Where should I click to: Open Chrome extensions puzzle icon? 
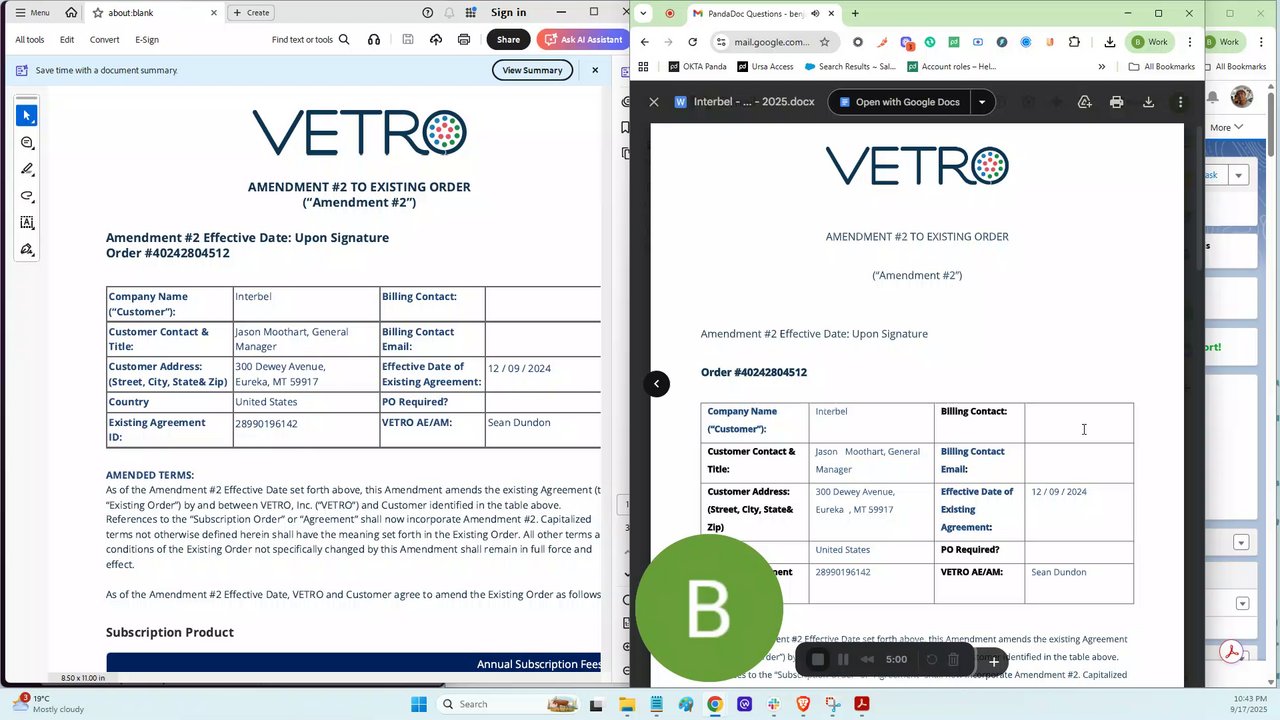tap(1074, 42)
